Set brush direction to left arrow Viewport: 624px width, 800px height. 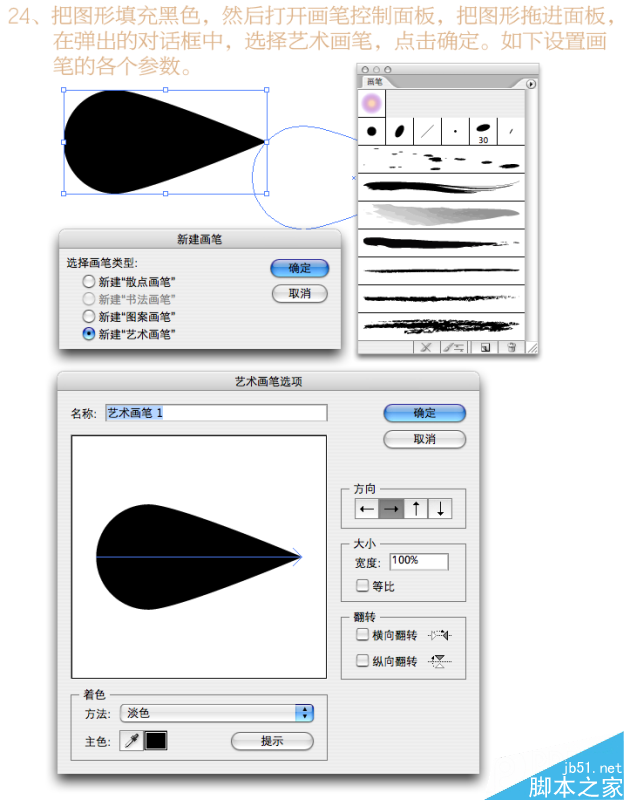[367, 509]
